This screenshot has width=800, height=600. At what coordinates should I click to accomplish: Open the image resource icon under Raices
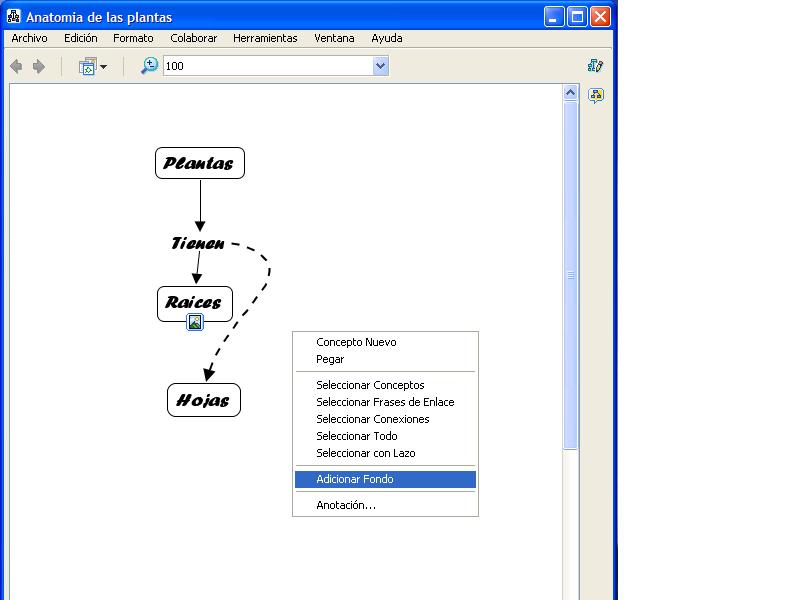pos(195,322)
